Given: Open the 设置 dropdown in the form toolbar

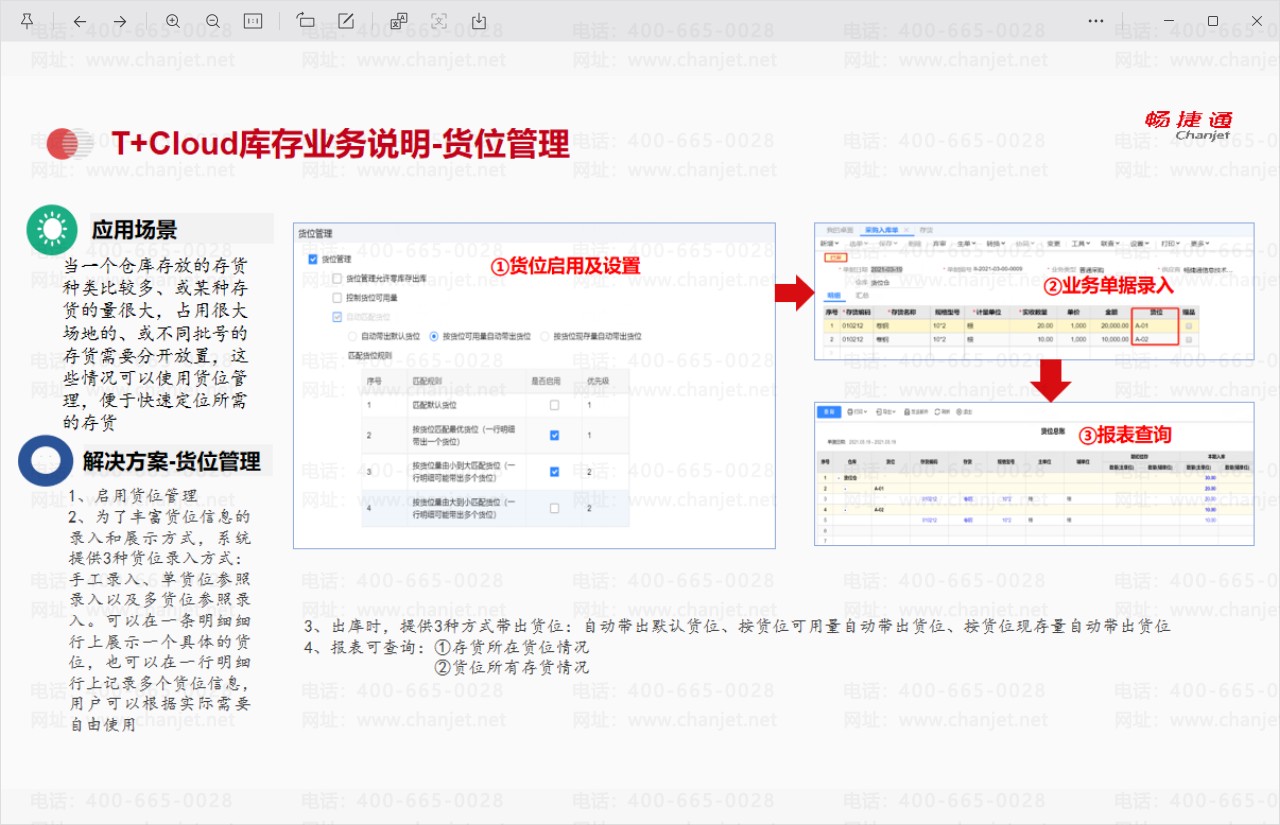Looking at the screenshot, I should (x=1140, y=243).
